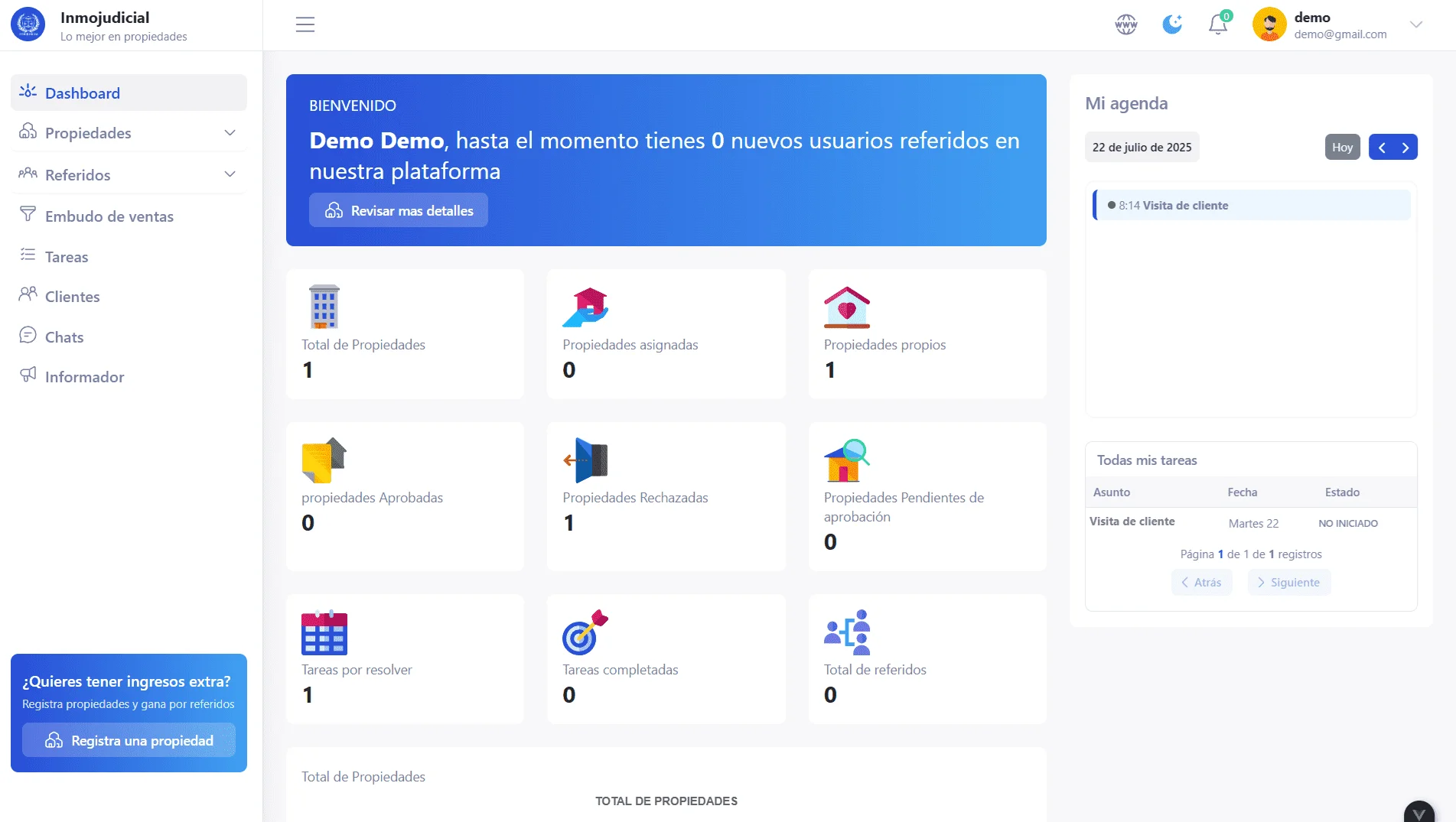Click the Propiedades propios house icon
Viewport: 1456px width, 822px height.
coord(847,307)
